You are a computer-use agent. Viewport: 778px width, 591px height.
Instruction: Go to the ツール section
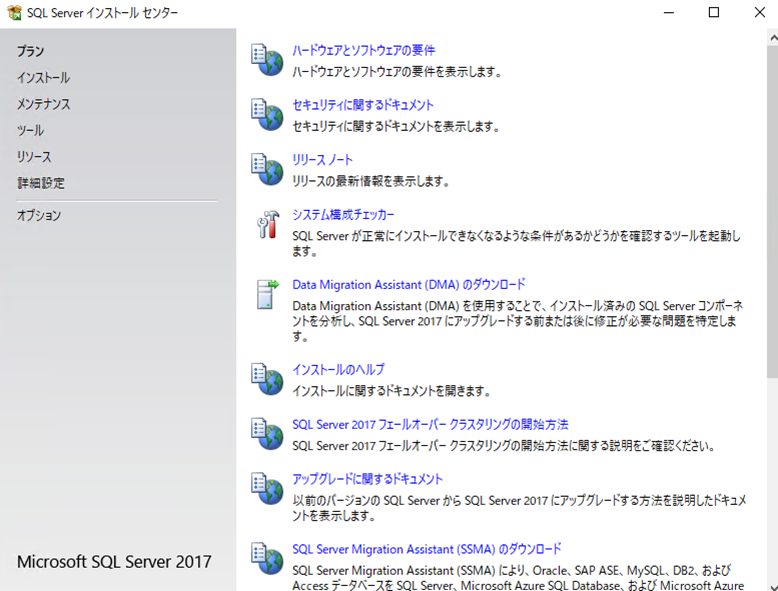tap(30, 131)
